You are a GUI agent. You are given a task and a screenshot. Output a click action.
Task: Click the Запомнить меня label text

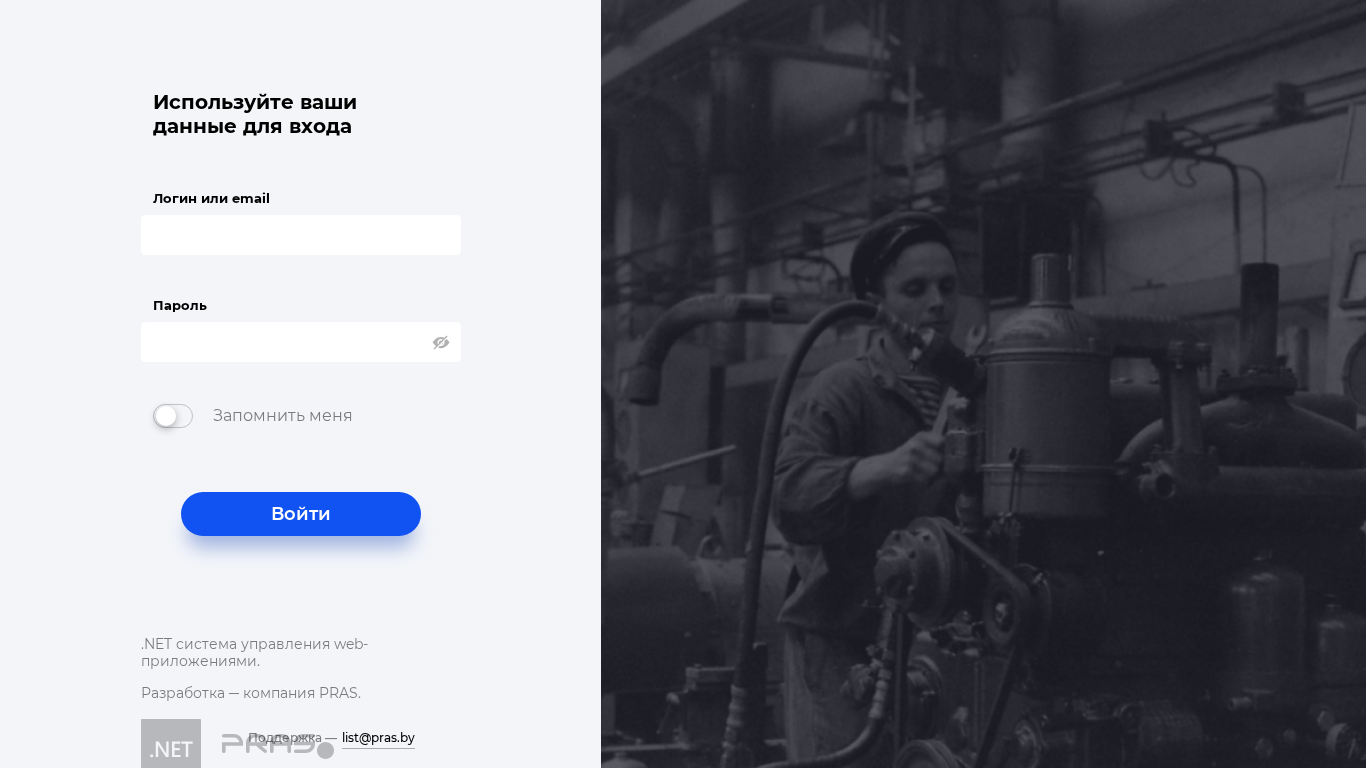click(282, 416)
